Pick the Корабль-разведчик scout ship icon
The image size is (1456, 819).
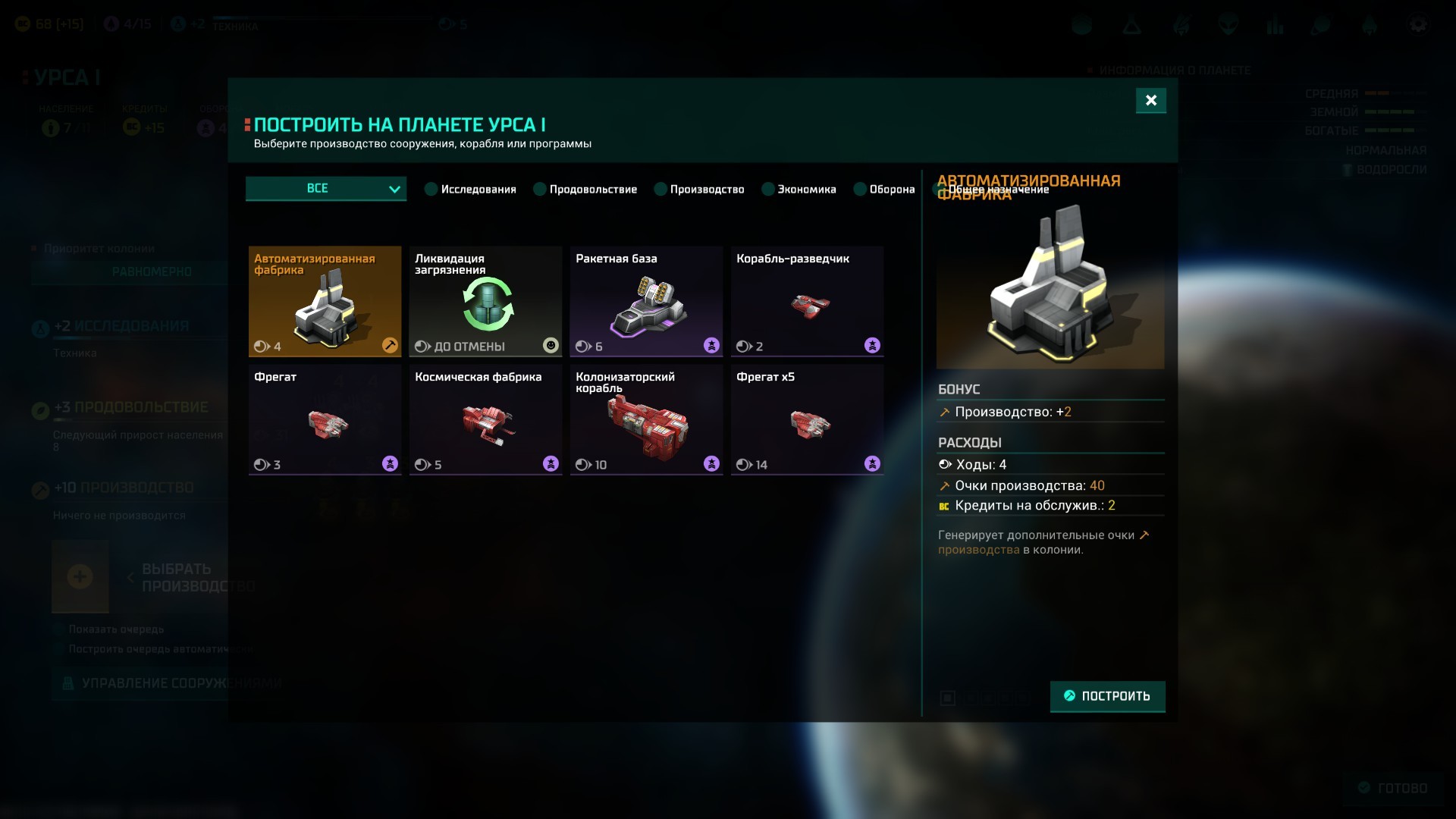[810, 306]
